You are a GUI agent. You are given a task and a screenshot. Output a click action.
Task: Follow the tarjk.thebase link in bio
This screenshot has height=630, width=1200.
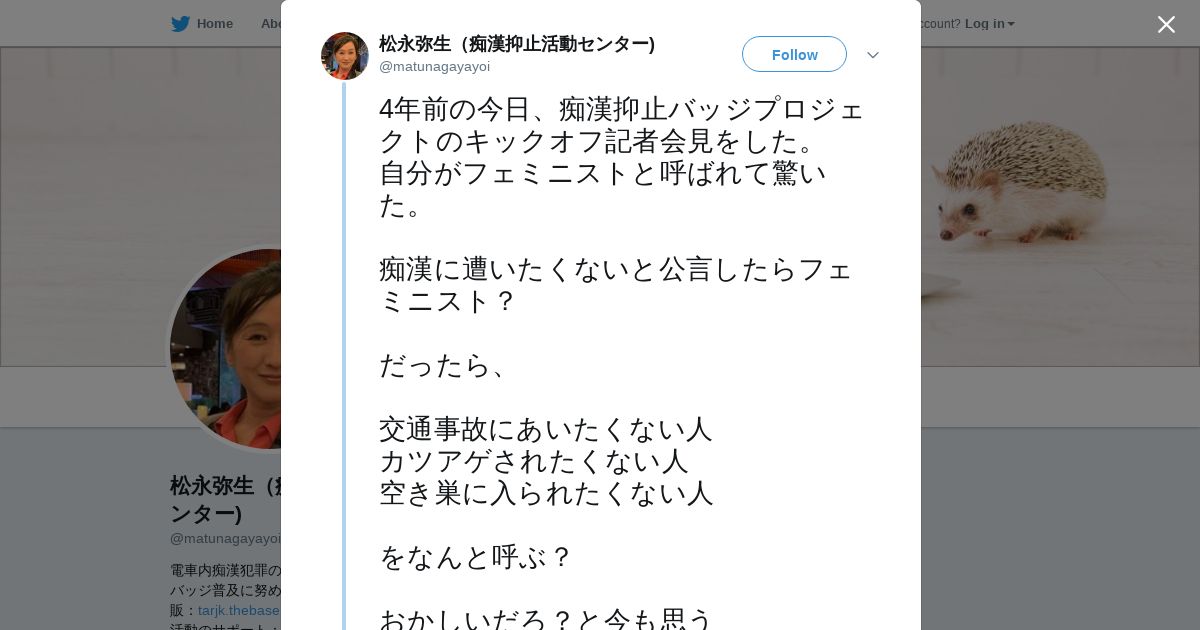click(239, 610)
